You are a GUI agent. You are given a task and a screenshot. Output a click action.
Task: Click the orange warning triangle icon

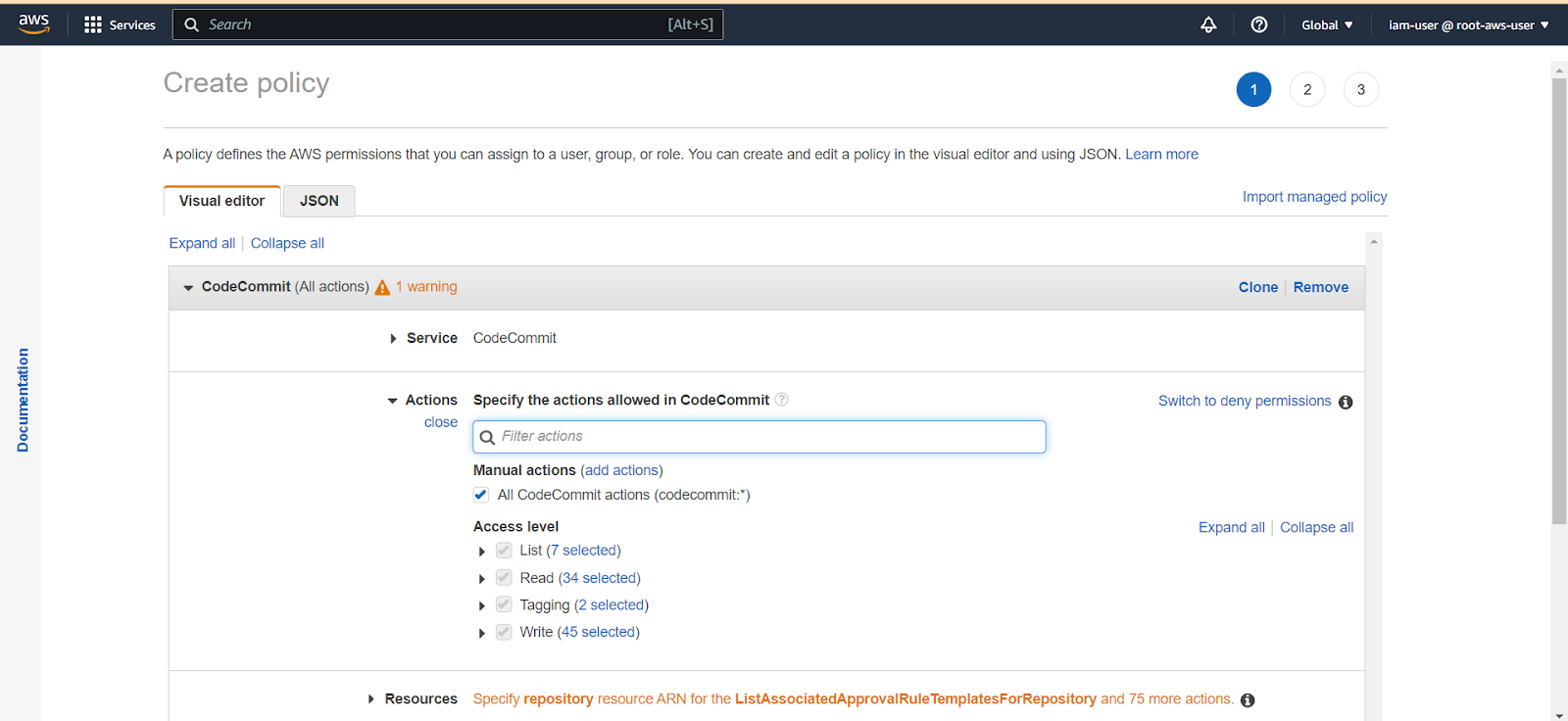(x=382, y=287)
